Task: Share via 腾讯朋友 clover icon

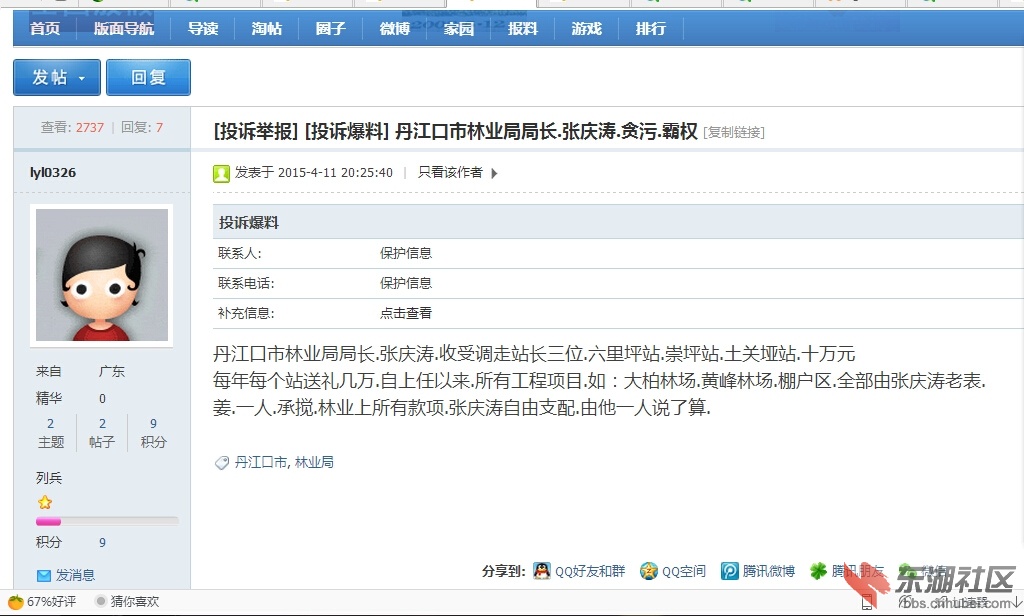Action: pos(818,571)
